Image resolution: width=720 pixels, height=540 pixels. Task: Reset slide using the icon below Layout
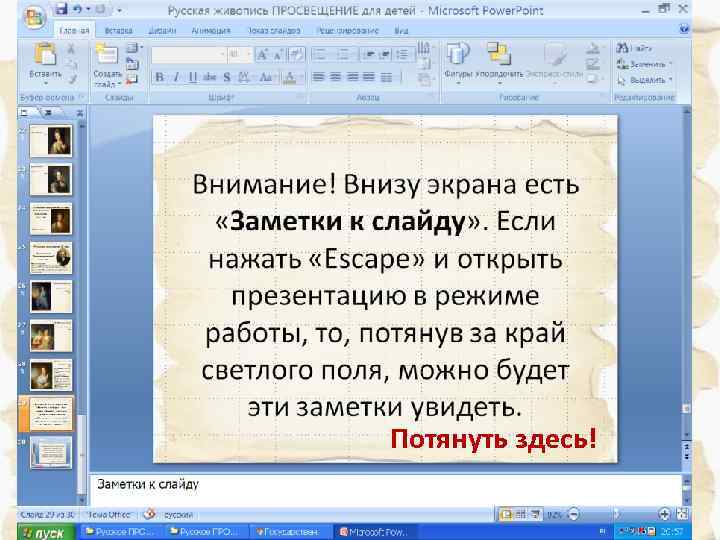(132, 63)
